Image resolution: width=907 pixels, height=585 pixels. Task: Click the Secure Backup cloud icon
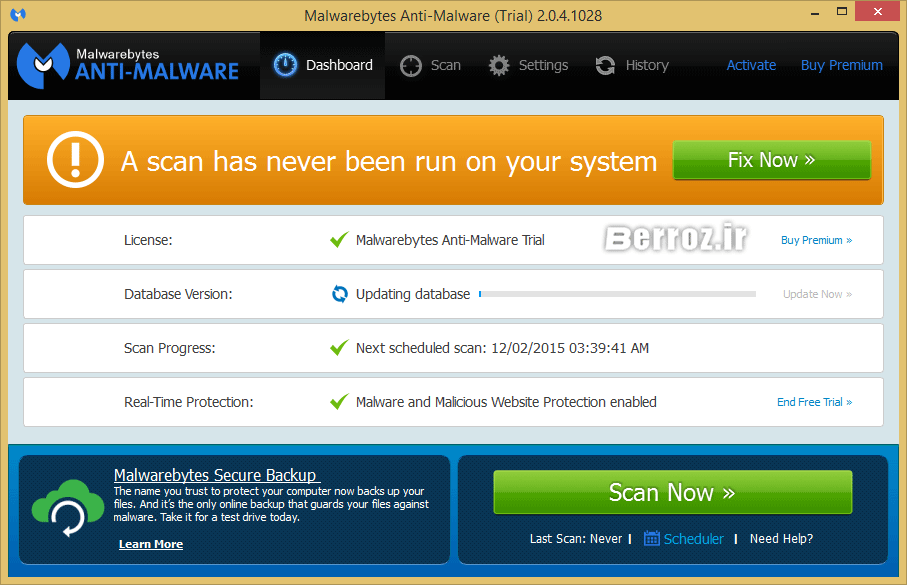coord(68,508)
